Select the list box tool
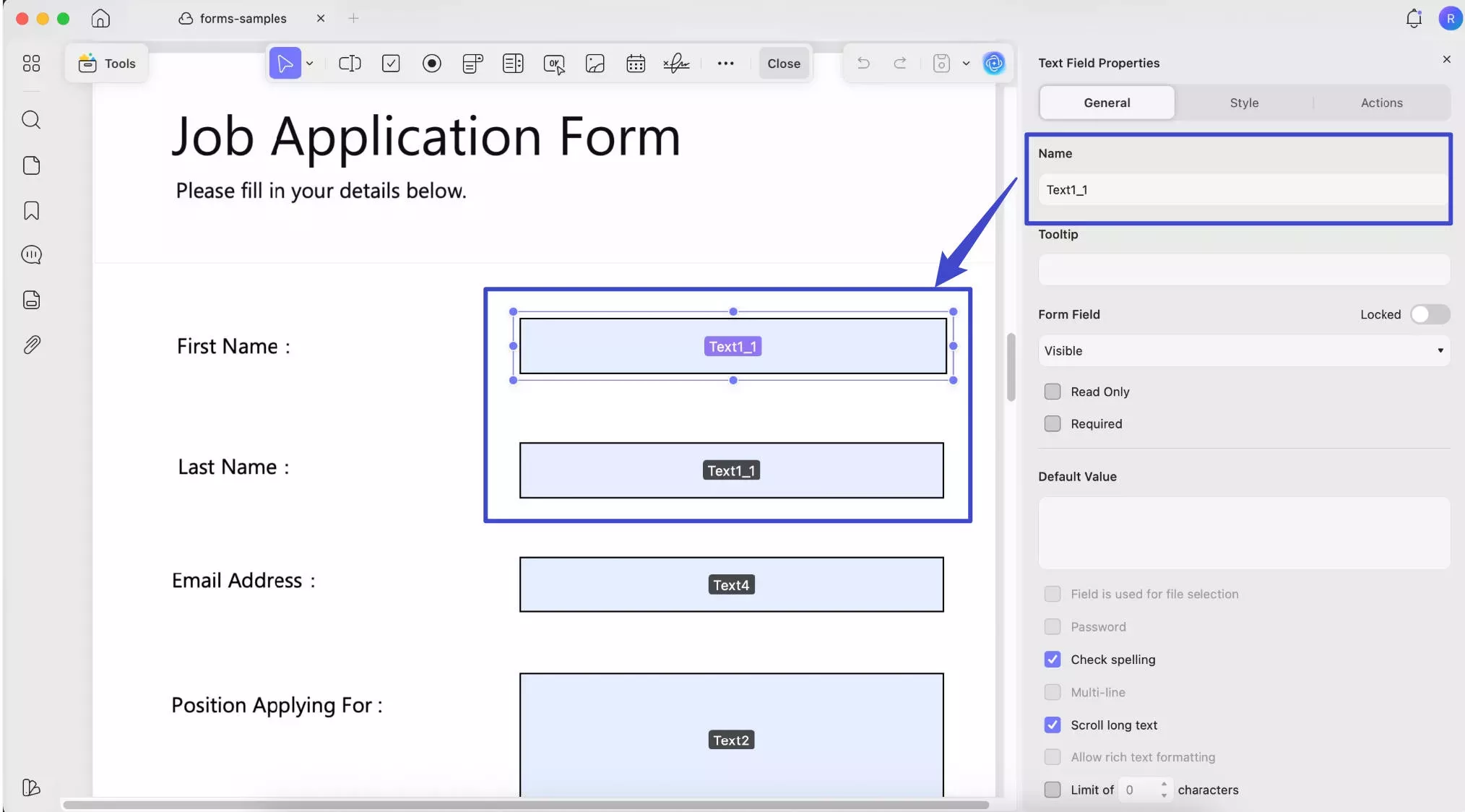1465x812 pixels. tap(513, 64)
